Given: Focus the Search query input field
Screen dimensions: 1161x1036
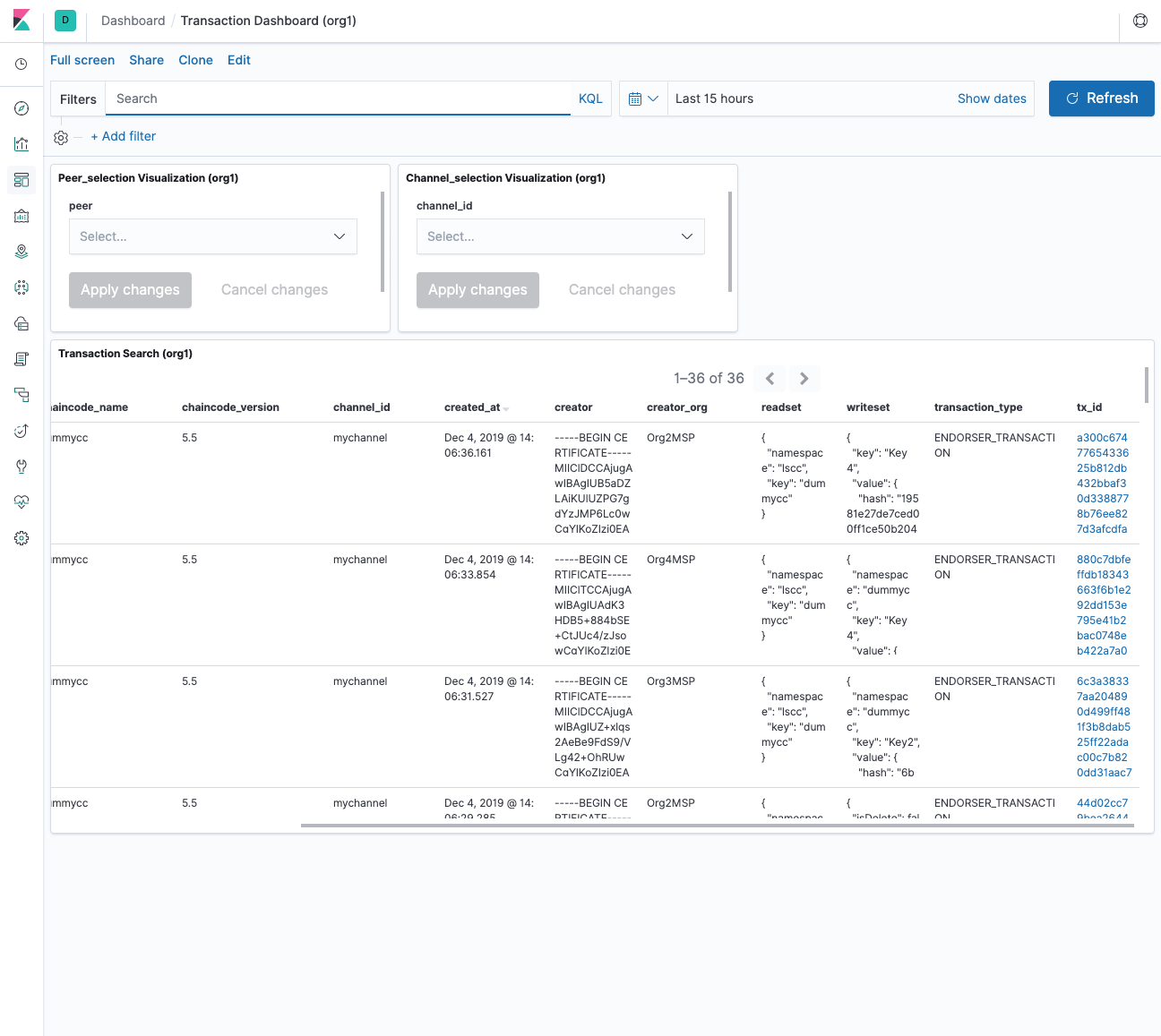Looking at the screenshot, I should point(338,98).
